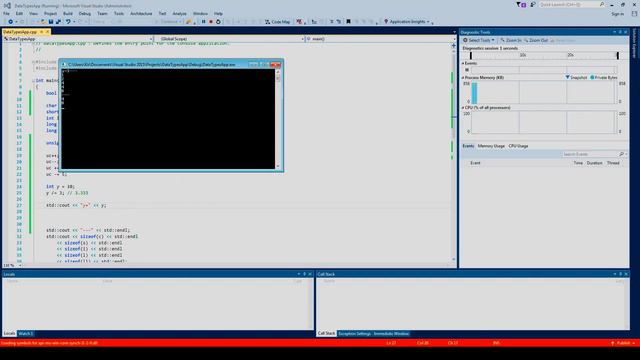Screen dimensions: 640x360
Task: Click the pin icon on DataTypesApp.cpp tab
Action: click(41, 32)
